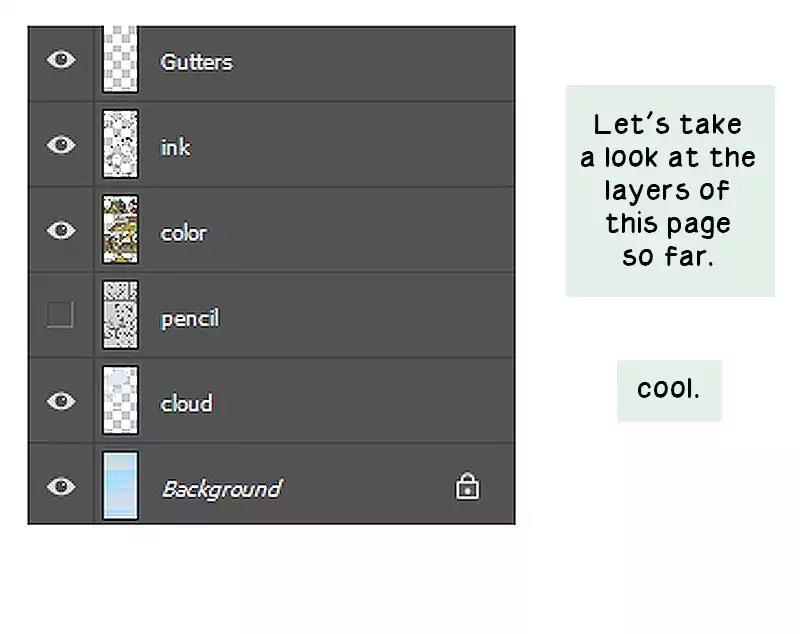800x634 pixels.
Task: Hide the Gutters layer via eye icon
Action: click(61, 60)
